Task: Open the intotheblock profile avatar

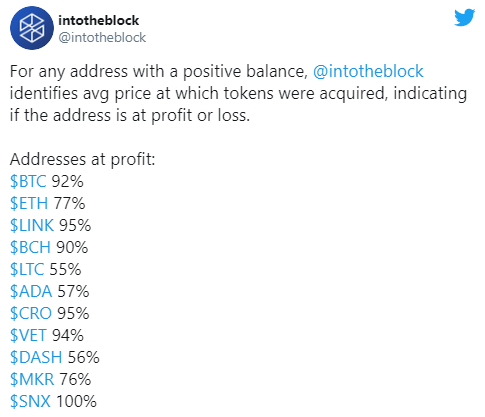Action: pos(32,28)
